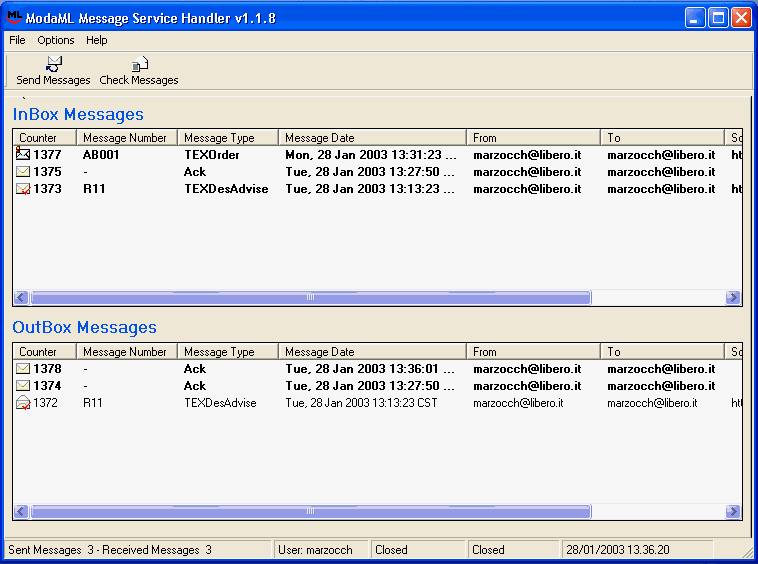Sort OutBox by Counter column header
The height and width of the screenshot is (564, 758).
point(44,352)
